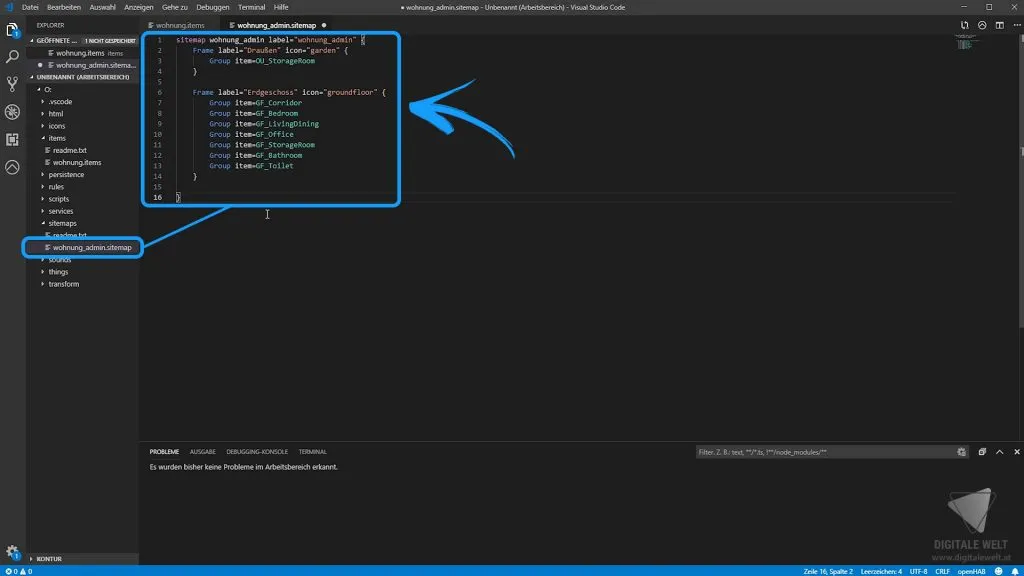This screenshot has height=576, width=1024.
Task: Change language mode openHAB in status bar
Action: [x=971, y=571]
